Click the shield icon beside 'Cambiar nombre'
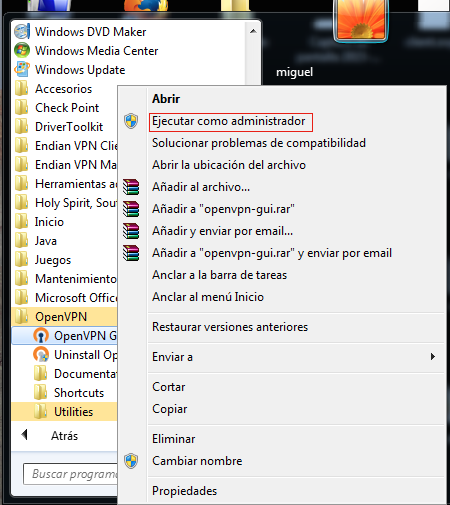The image size is (450, 505). (x=131, y=461)
